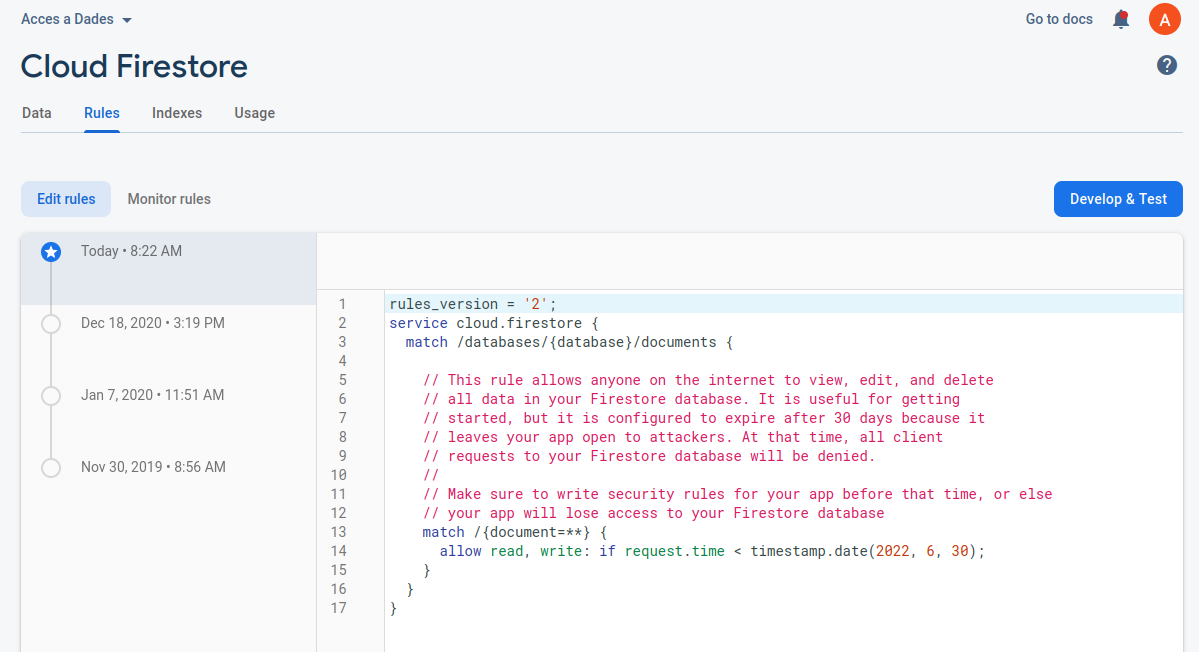The image size is (1199, 652).
Task: Expand the Acces a Dades project dropdown
Action: [x=77, y=19]
